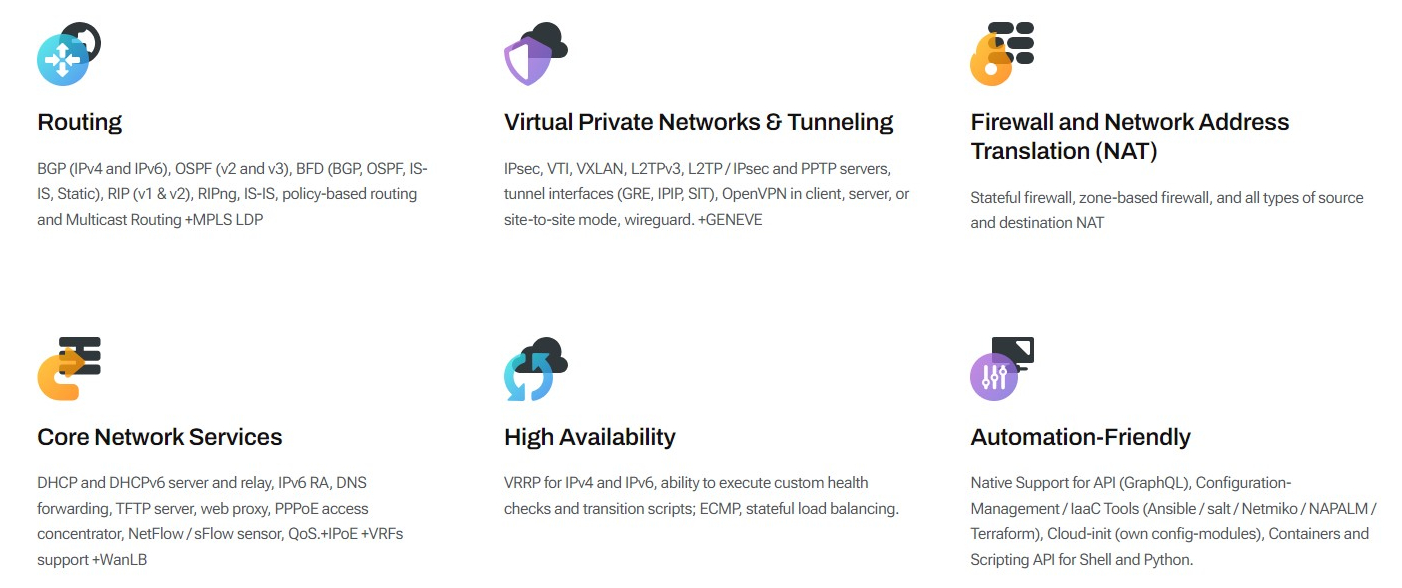This screenshot has height=588, width=1402.
Task: Click Firewall and Network Address Translation heading
Action: pos(1129,136)
